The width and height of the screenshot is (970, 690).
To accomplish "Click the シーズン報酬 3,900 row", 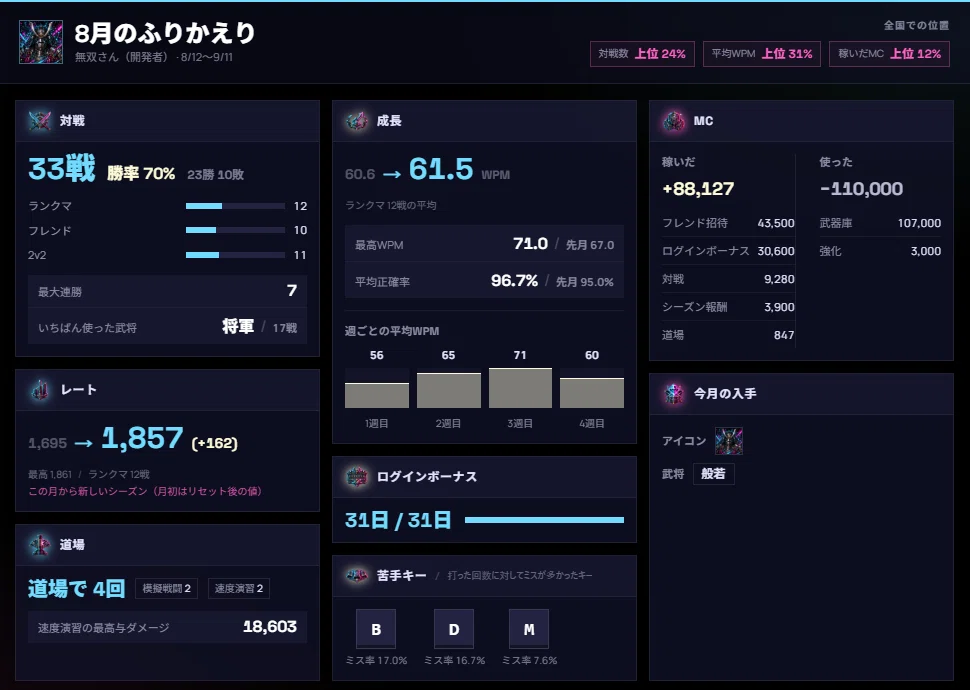I will coord(728,307).
